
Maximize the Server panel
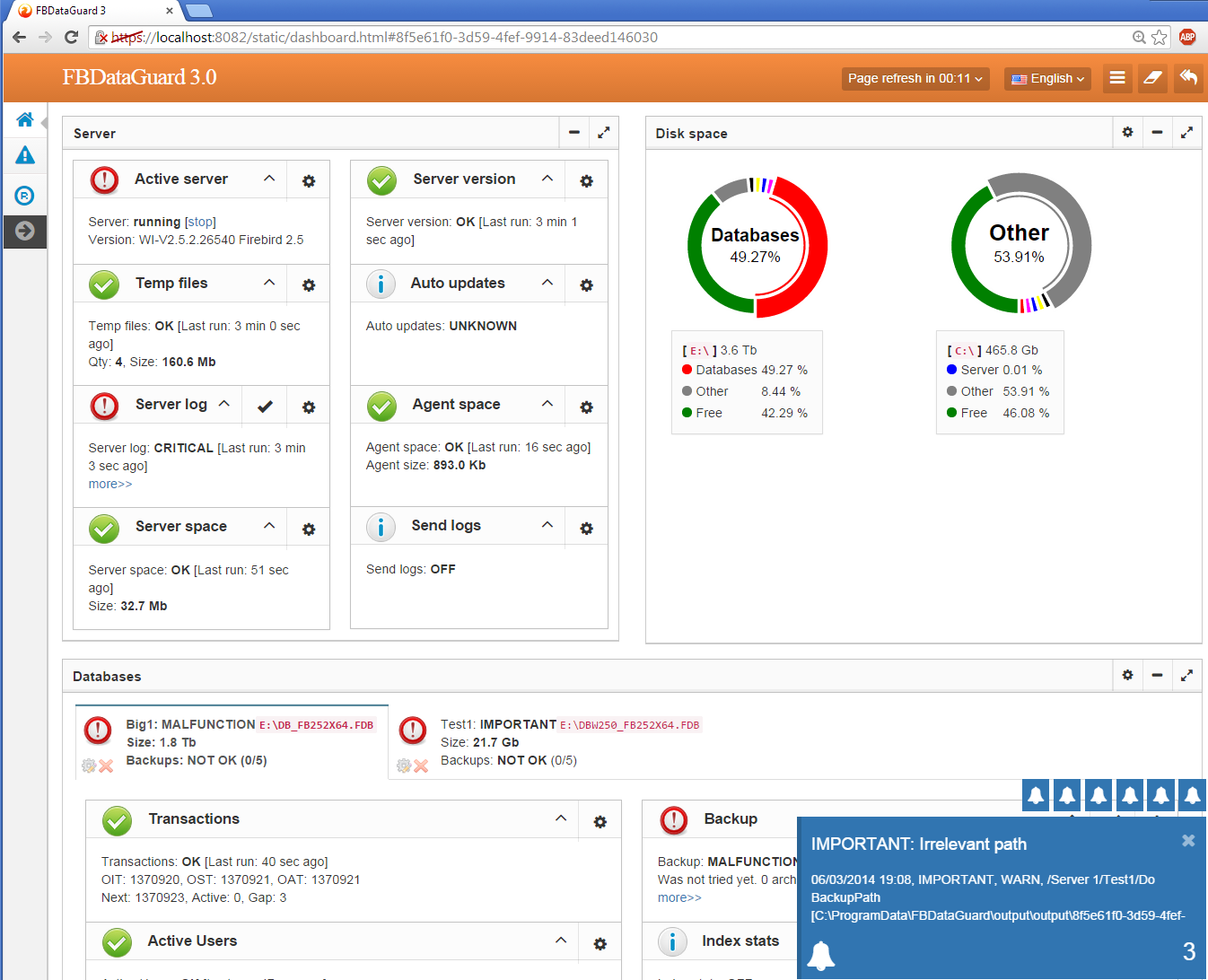(604, 132)
